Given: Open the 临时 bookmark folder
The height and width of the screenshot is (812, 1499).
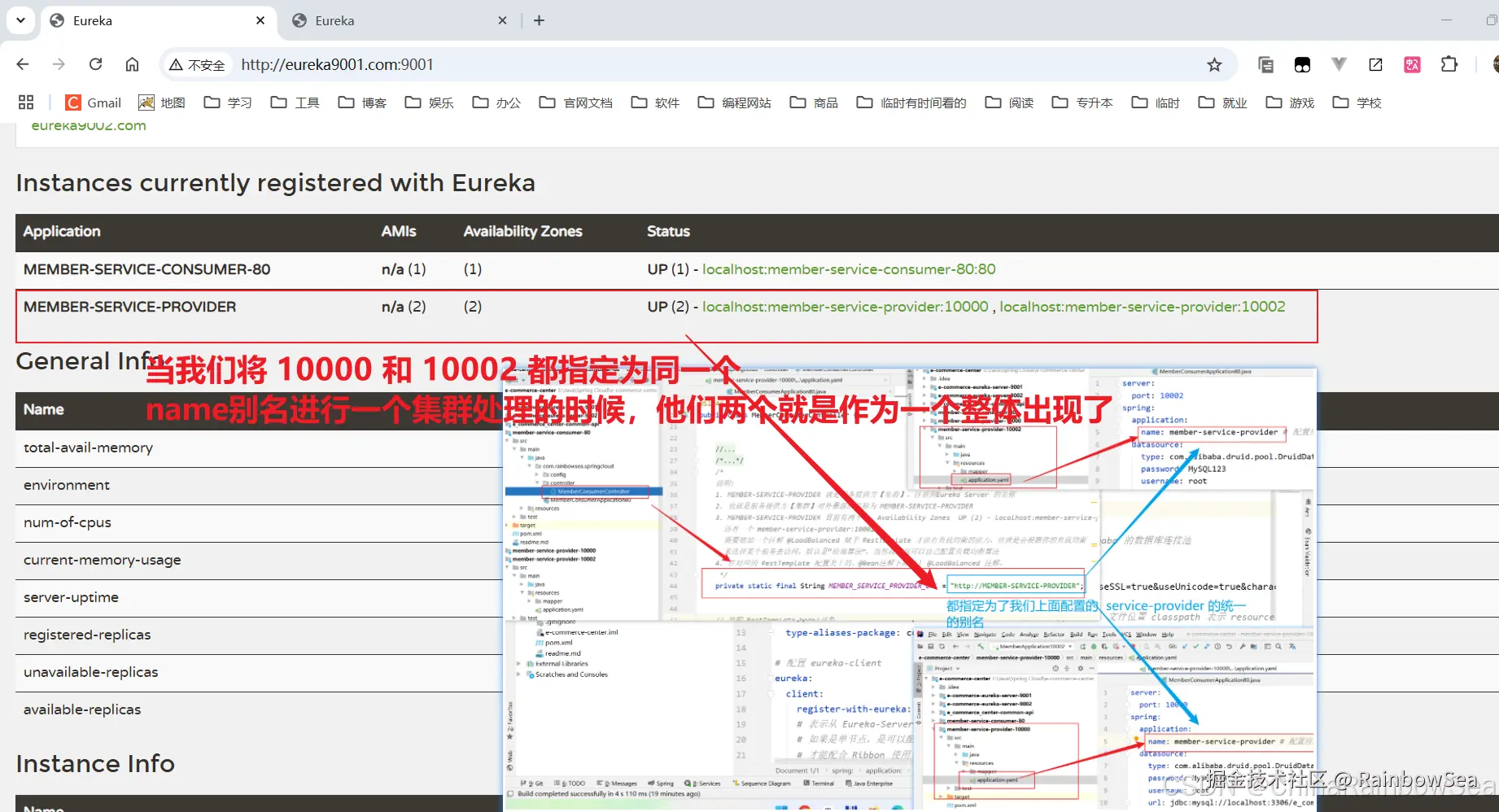Looking at the screenshot, I should 1156,103.
